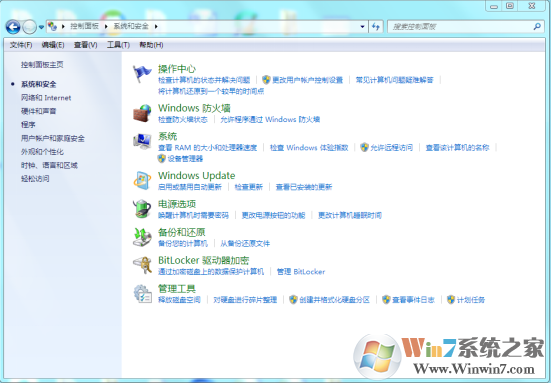The image size is (551, 383).
Task: Click 查看该计算机的名称 link
Action: click(x=457, y=148)
